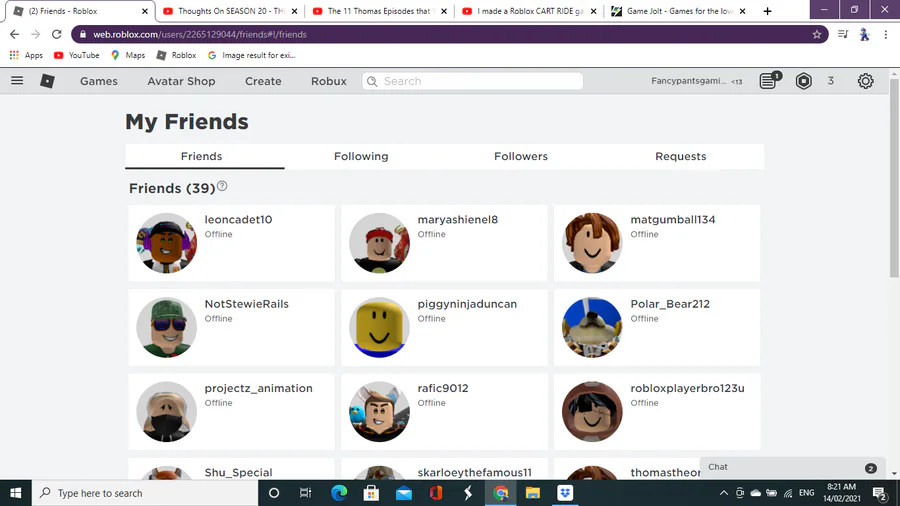900x506 pixels.
Task: Click the rafic9012 username
Action: click(443, 388)
